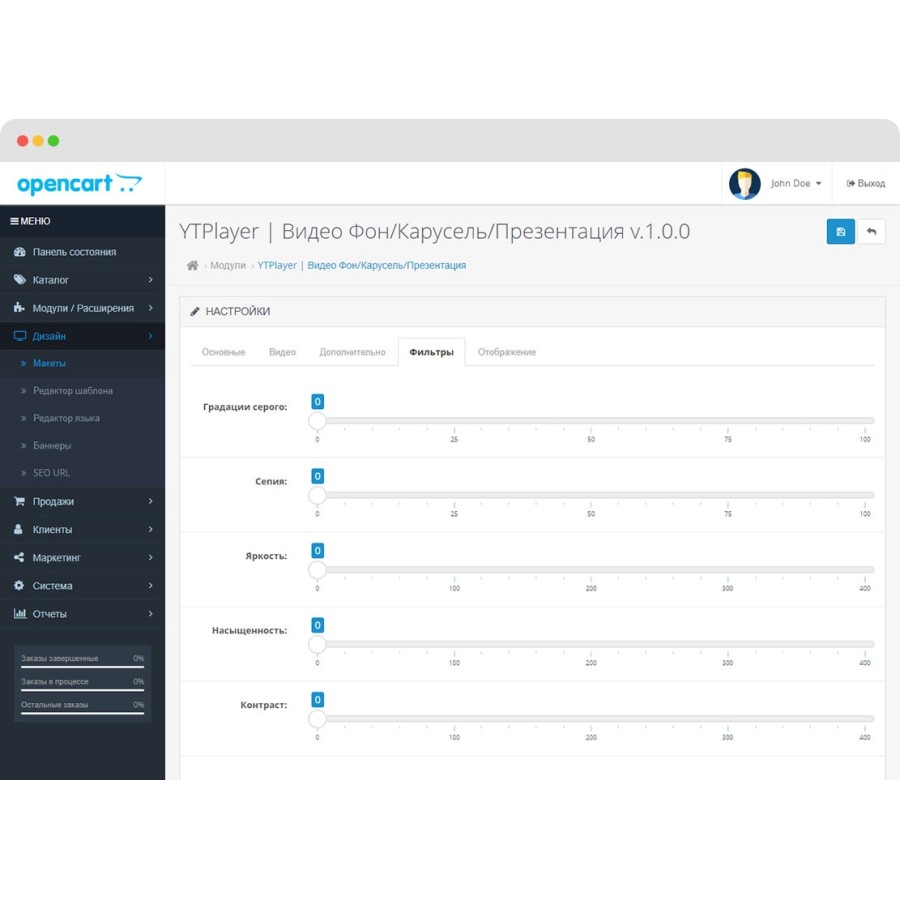Click the blue save floppy-disk button
The height and width of the screenshot is (900, 900).
point(840,231)
